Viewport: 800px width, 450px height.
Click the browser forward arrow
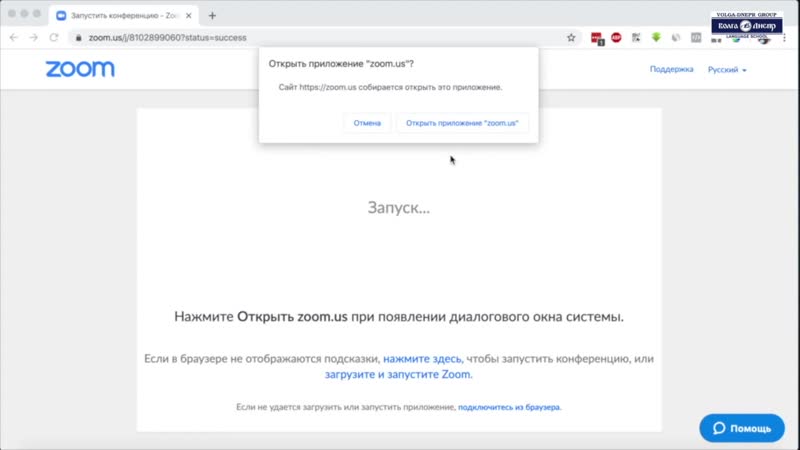click(x=34, y=38)
